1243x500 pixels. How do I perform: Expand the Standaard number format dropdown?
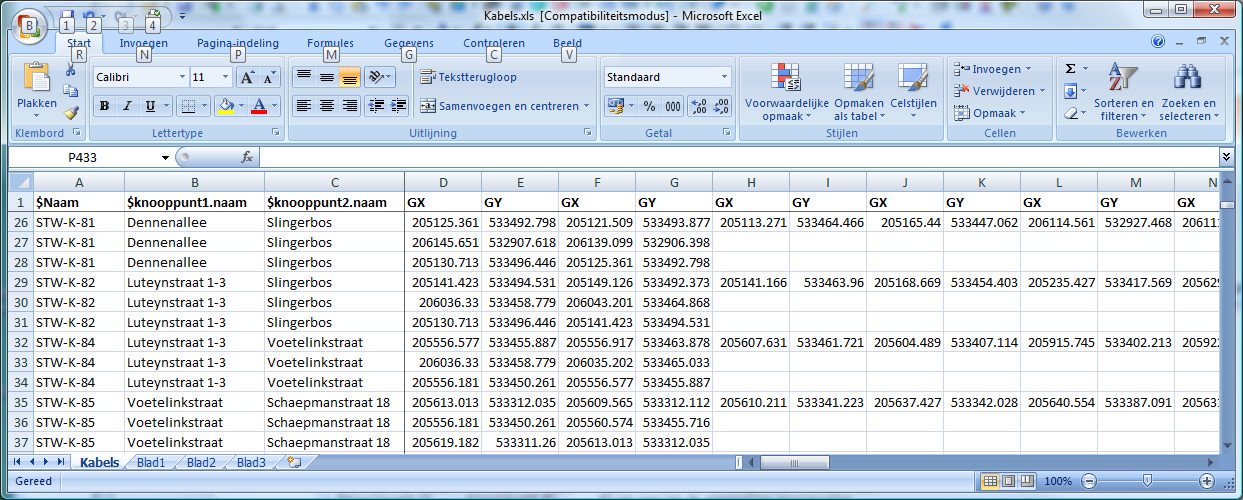pyautogui.click(x=724, y=77)
